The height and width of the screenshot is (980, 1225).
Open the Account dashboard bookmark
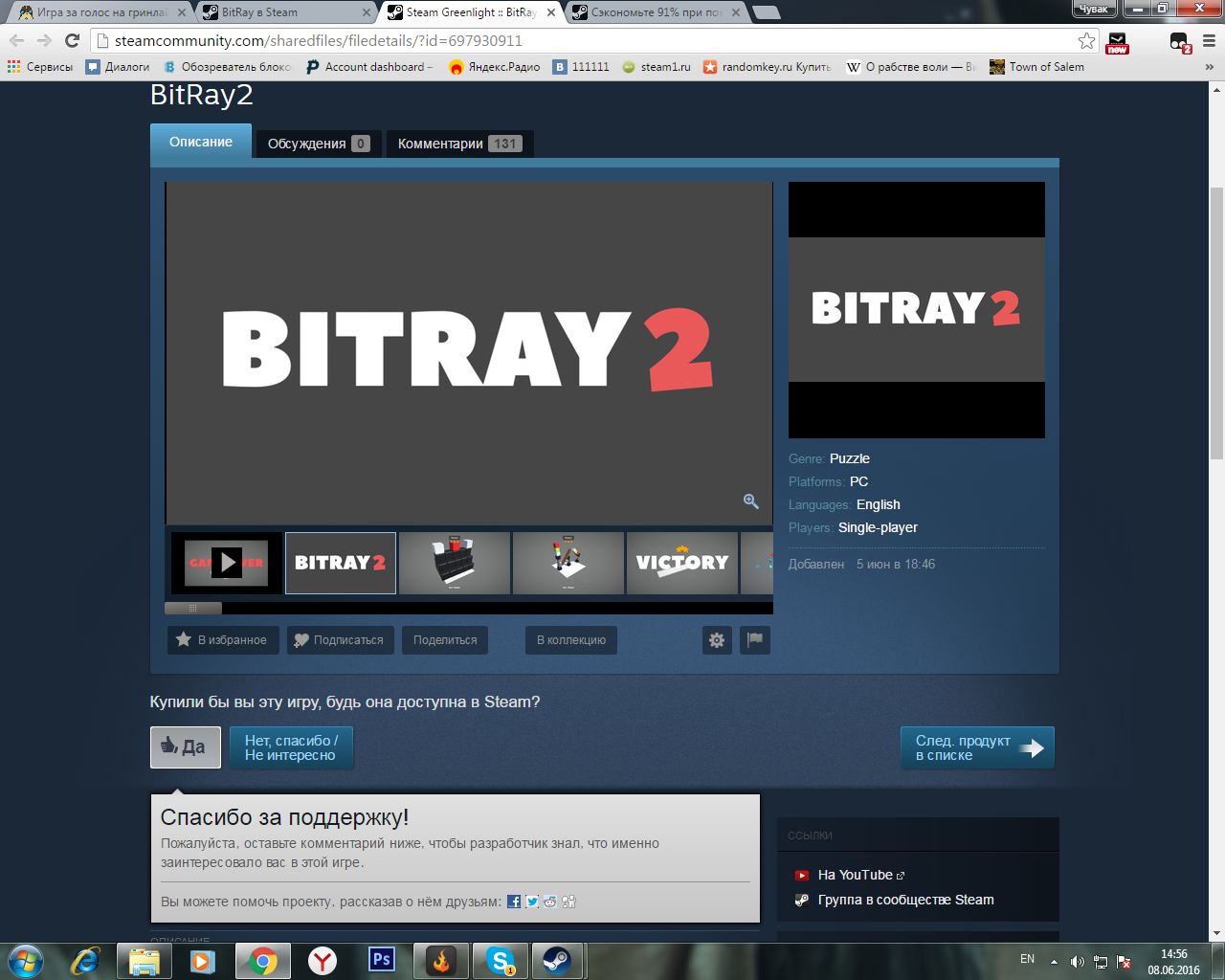point(370,67)
